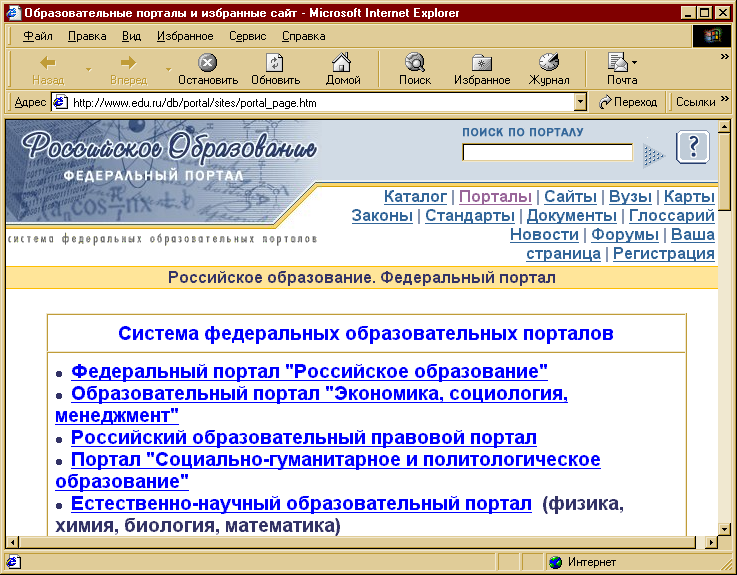Open Российский образовательный правовой портал link
The height and width of the screenshot is (575, 737).
pos(304,437)
